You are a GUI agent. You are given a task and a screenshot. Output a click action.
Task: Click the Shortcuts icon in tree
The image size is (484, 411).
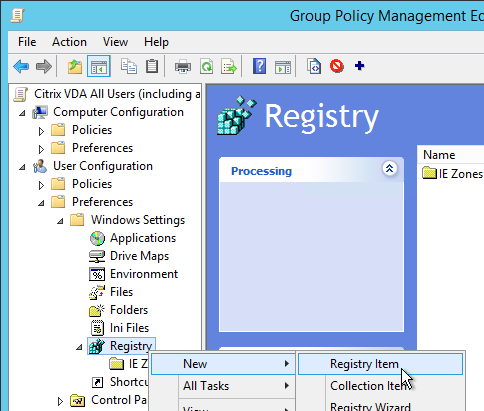tap(97, 382)
